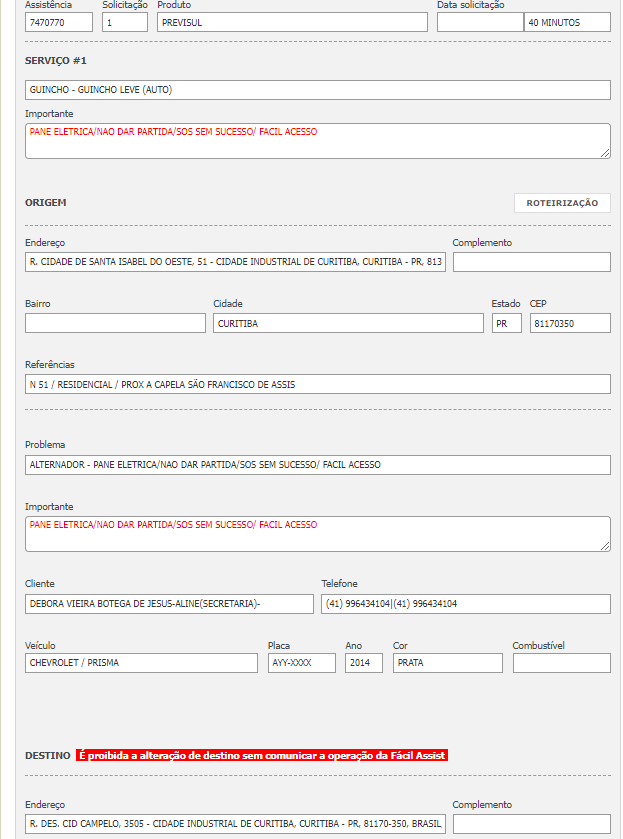The height and width of the screenshot is (839, 623).
Task: Select the Cidade field with CURITIBA
Action: 348,323
